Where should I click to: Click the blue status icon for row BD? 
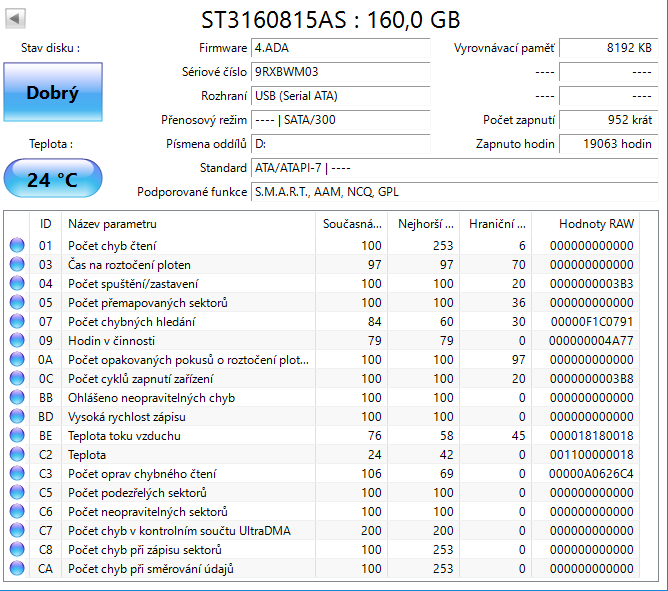(x=17, y=416)
